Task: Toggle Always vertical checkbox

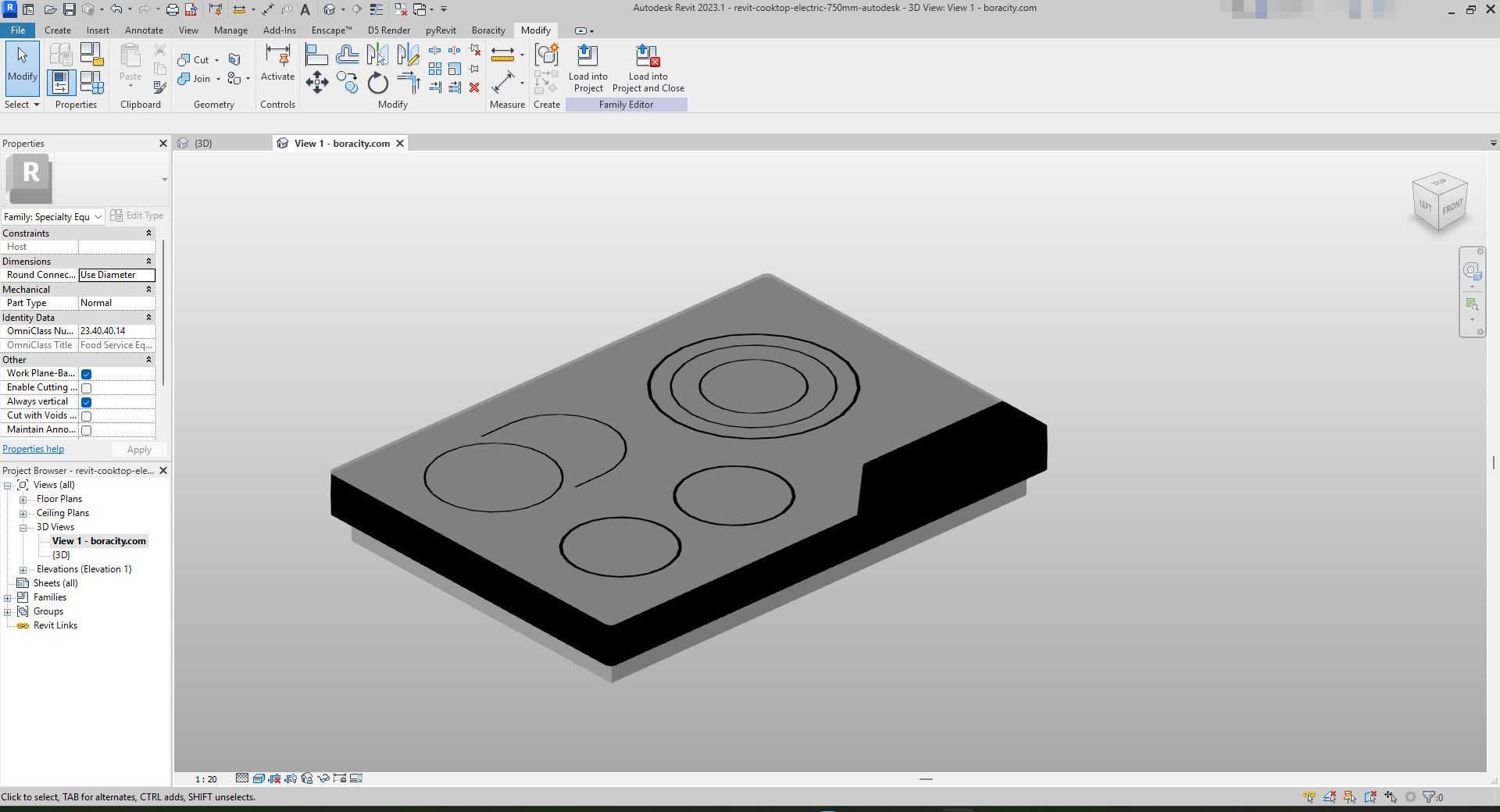Action: point(87,402)
